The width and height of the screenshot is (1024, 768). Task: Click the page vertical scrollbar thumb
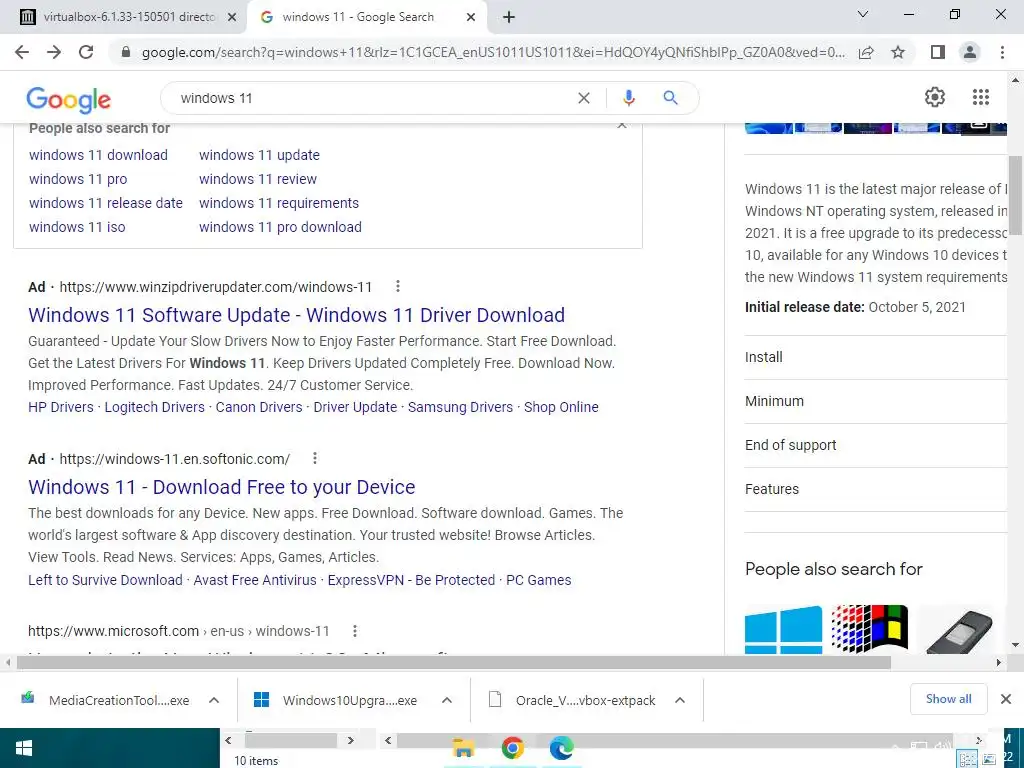[x=1016, y=195]
